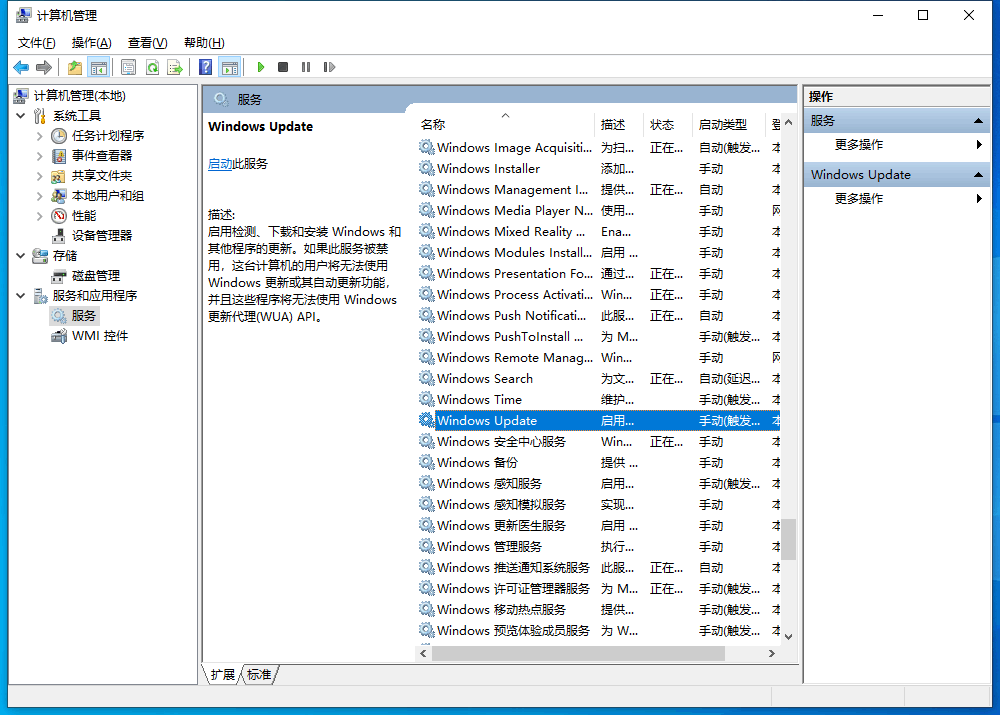Click the horizontal scrollbar right arrow

point(772,654)
